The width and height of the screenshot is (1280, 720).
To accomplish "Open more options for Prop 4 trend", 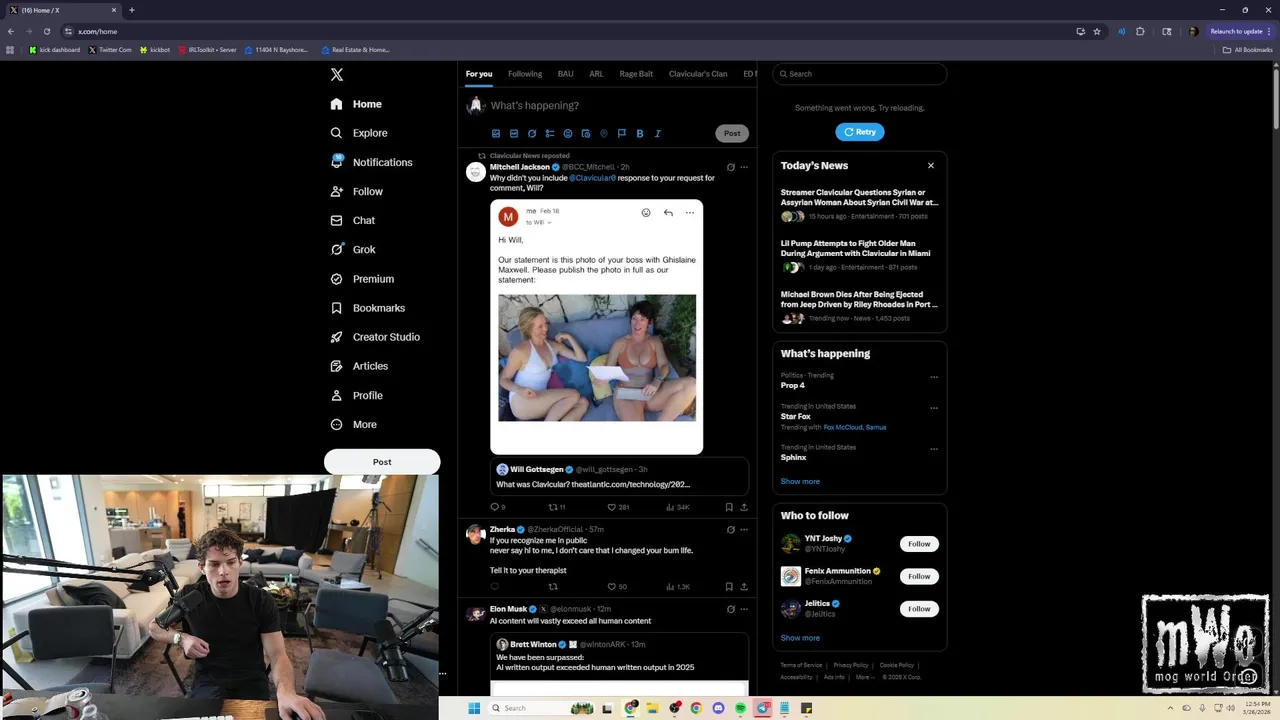I will (x=934, y=377).
